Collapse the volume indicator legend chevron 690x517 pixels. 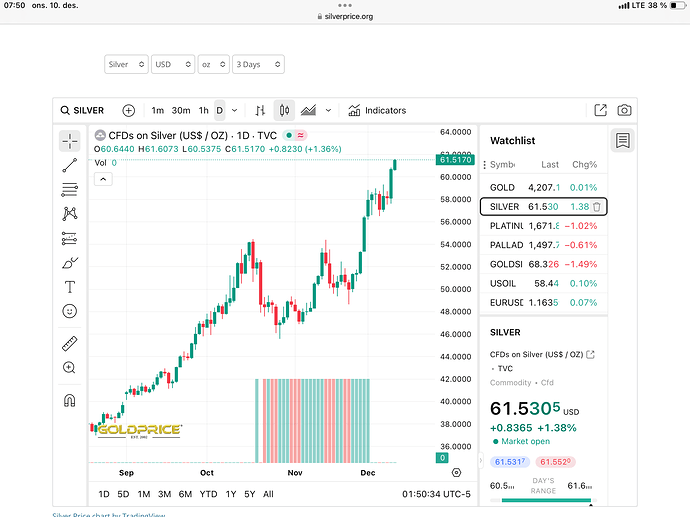(x=104, y=179)
